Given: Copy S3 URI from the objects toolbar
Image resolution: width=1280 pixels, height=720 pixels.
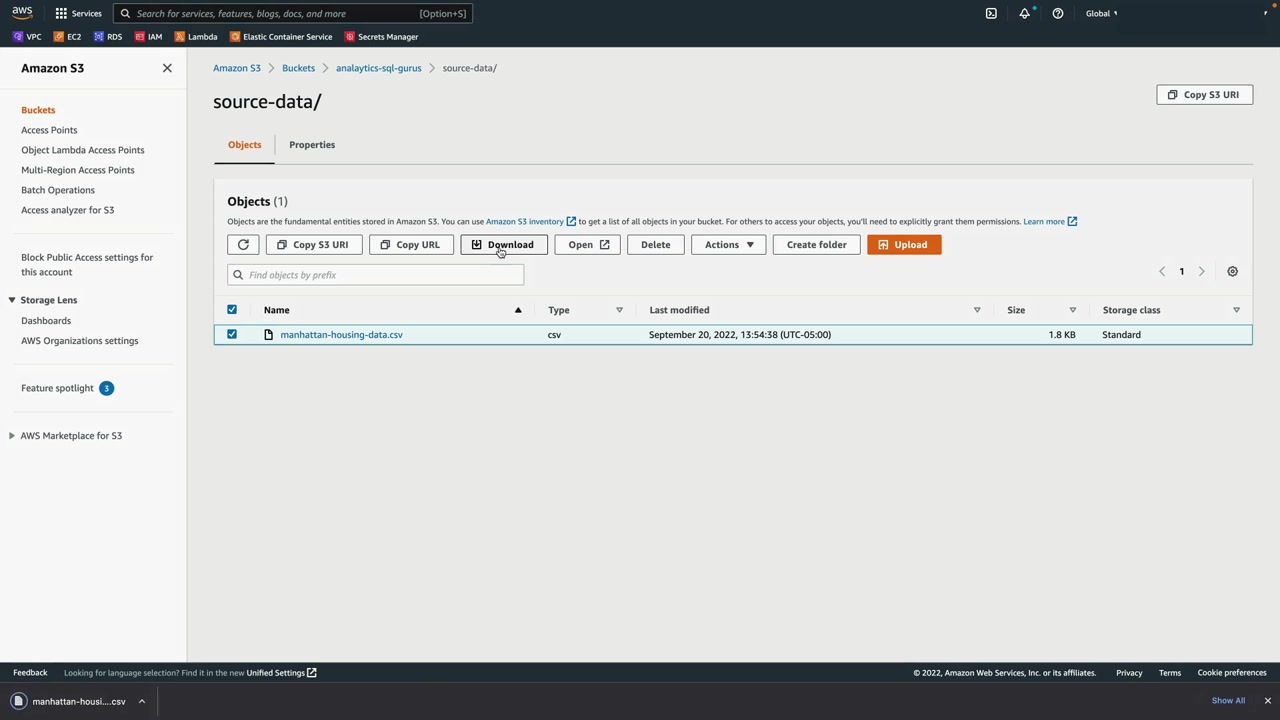Looking at the screenshot, I should (x=314, y=245).
